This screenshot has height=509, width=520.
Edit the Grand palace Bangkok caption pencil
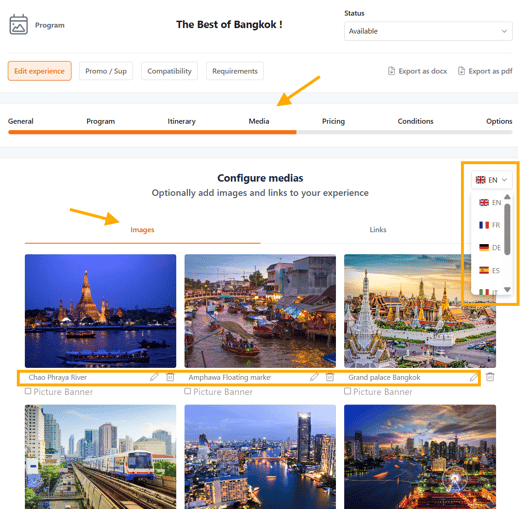pyautogui.click(x=474, y=377)
